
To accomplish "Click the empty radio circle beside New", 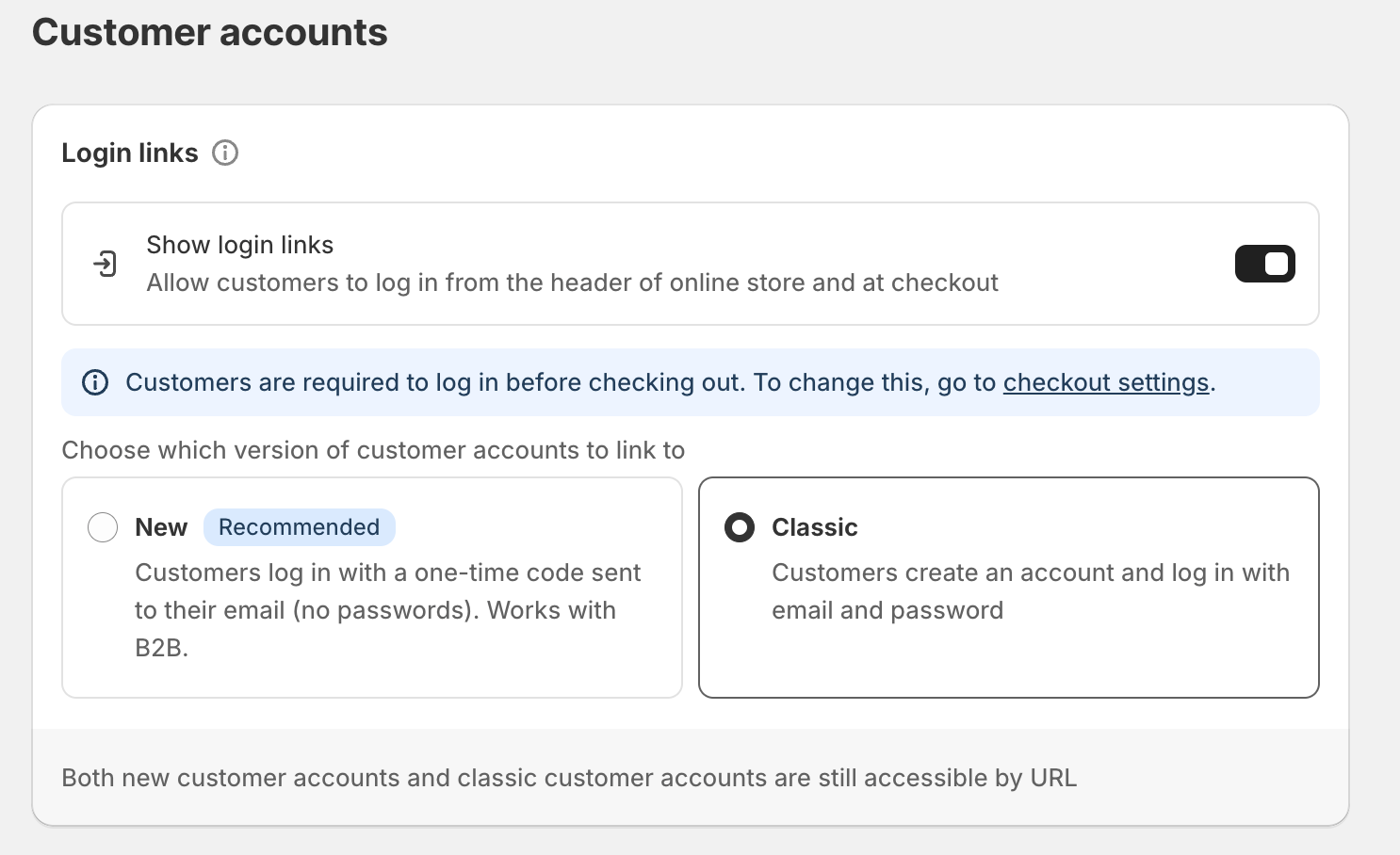I will [x=103, y=527].
